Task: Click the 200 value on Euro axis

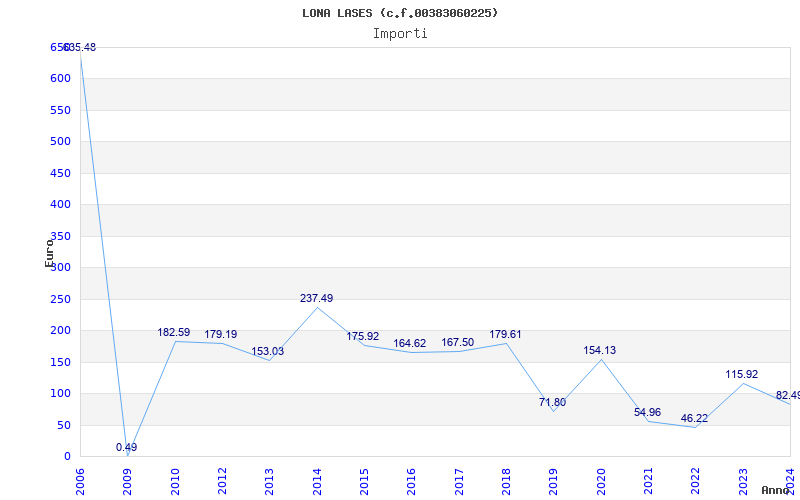Action: tap(60, 331)
